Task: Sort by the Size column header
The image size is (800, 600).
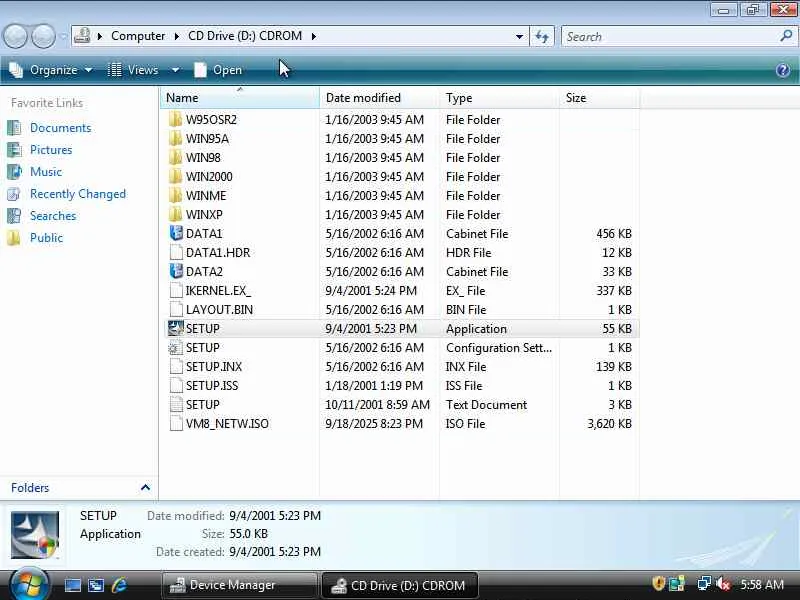Action: coord(599,97)
